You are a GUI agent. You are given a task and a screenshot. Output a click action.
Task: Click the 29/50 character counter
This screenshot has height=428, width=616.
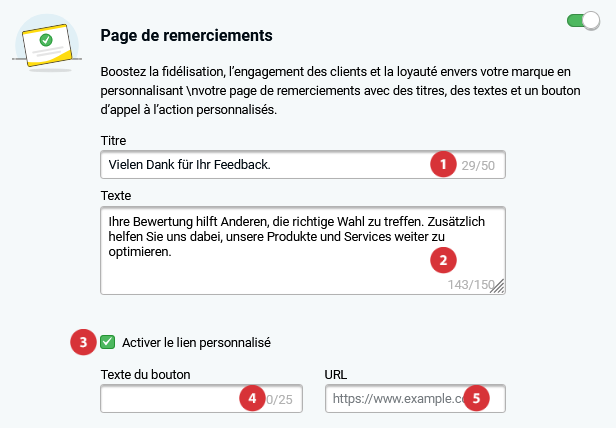click(x=478, y=165)
